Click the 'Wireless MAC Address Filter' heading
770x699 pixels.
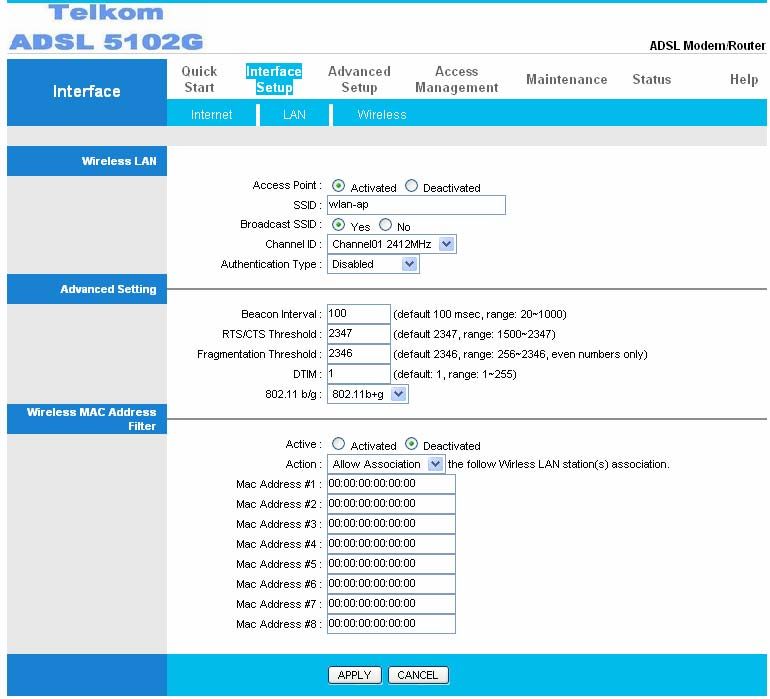[x=91, y=419]
